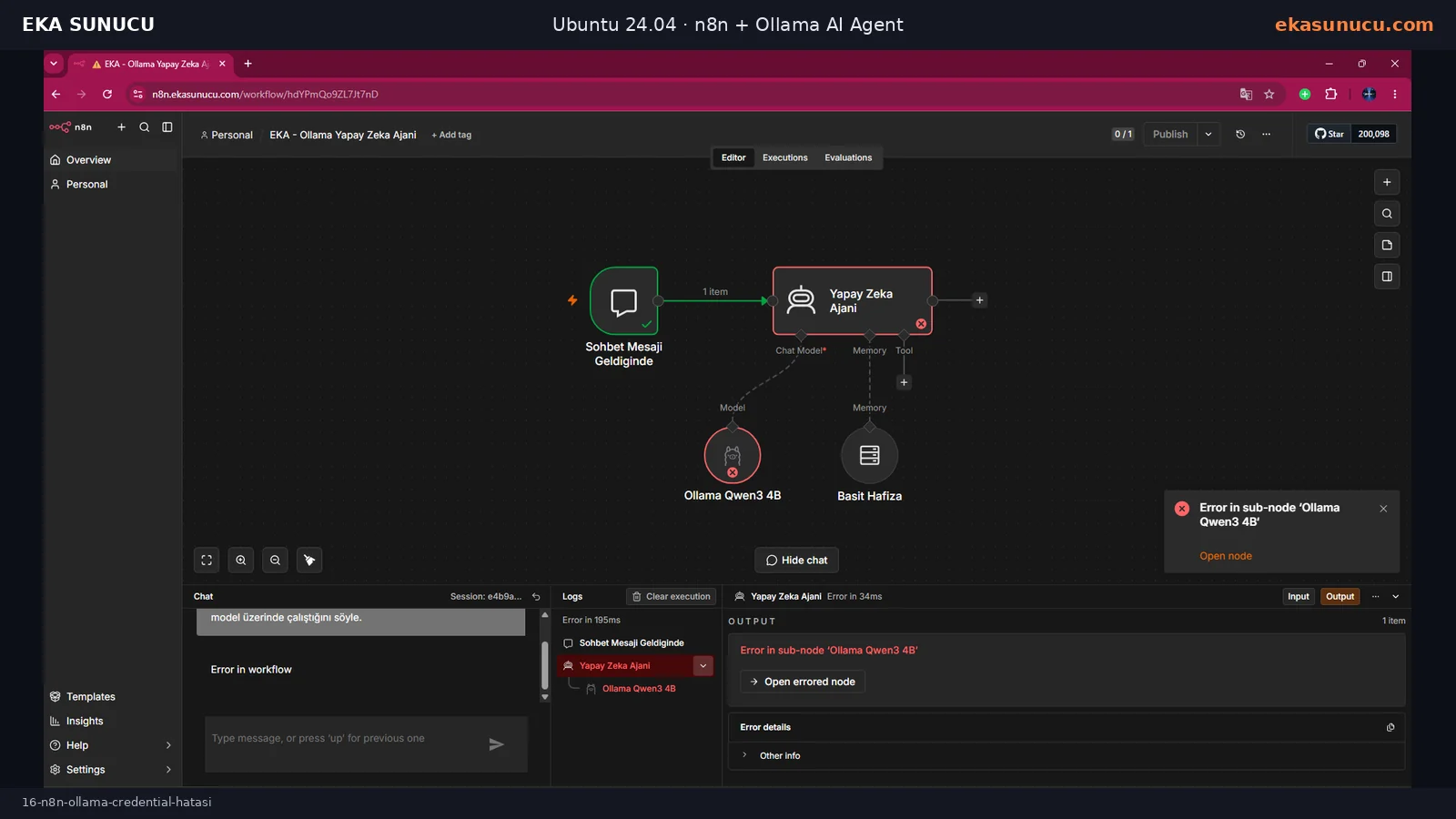Viewport: 1456px width, 819px height.
Task: Open workflow more-options ellipsis menu
Action: (x=1266, y=134)
